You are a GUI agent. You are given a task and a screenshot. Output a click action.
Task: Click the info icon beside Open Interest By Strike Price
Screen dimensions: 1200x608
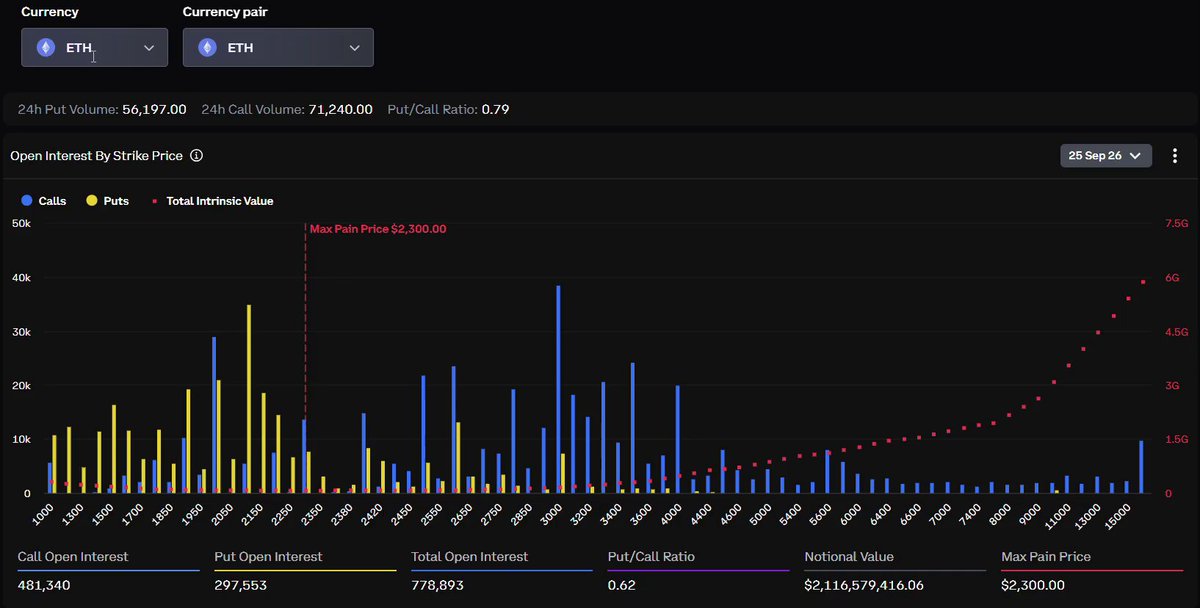click(x=197, y=156)
